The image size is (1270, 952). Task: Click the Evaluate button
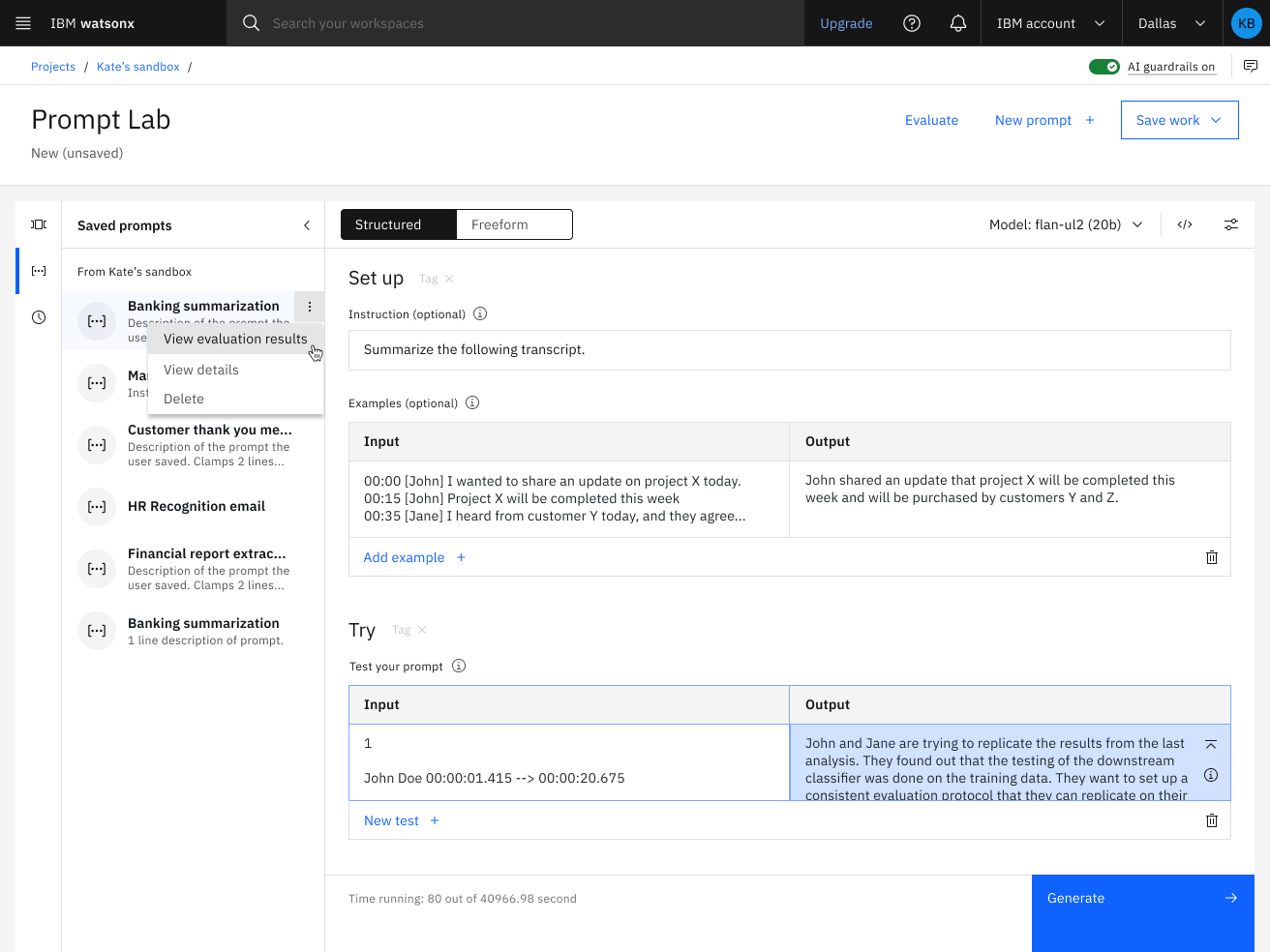(x=931, y=120)
